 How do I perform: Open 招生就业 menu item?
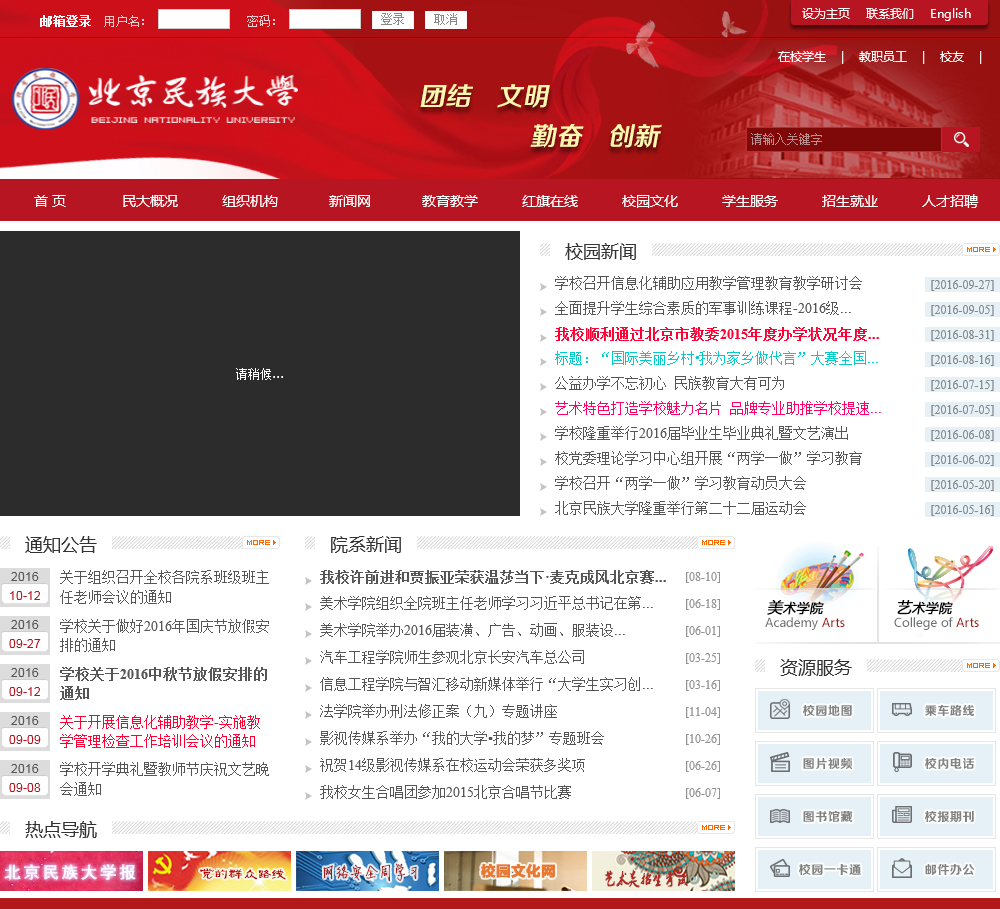click(x=849, y=201)
